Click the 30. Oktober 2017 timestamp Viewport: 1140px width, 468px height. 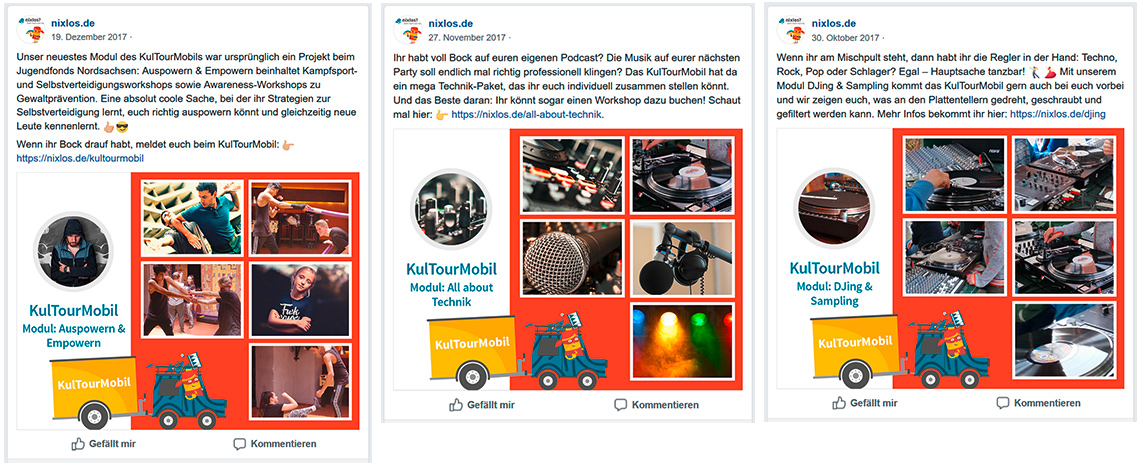click(x=847, y=37)
